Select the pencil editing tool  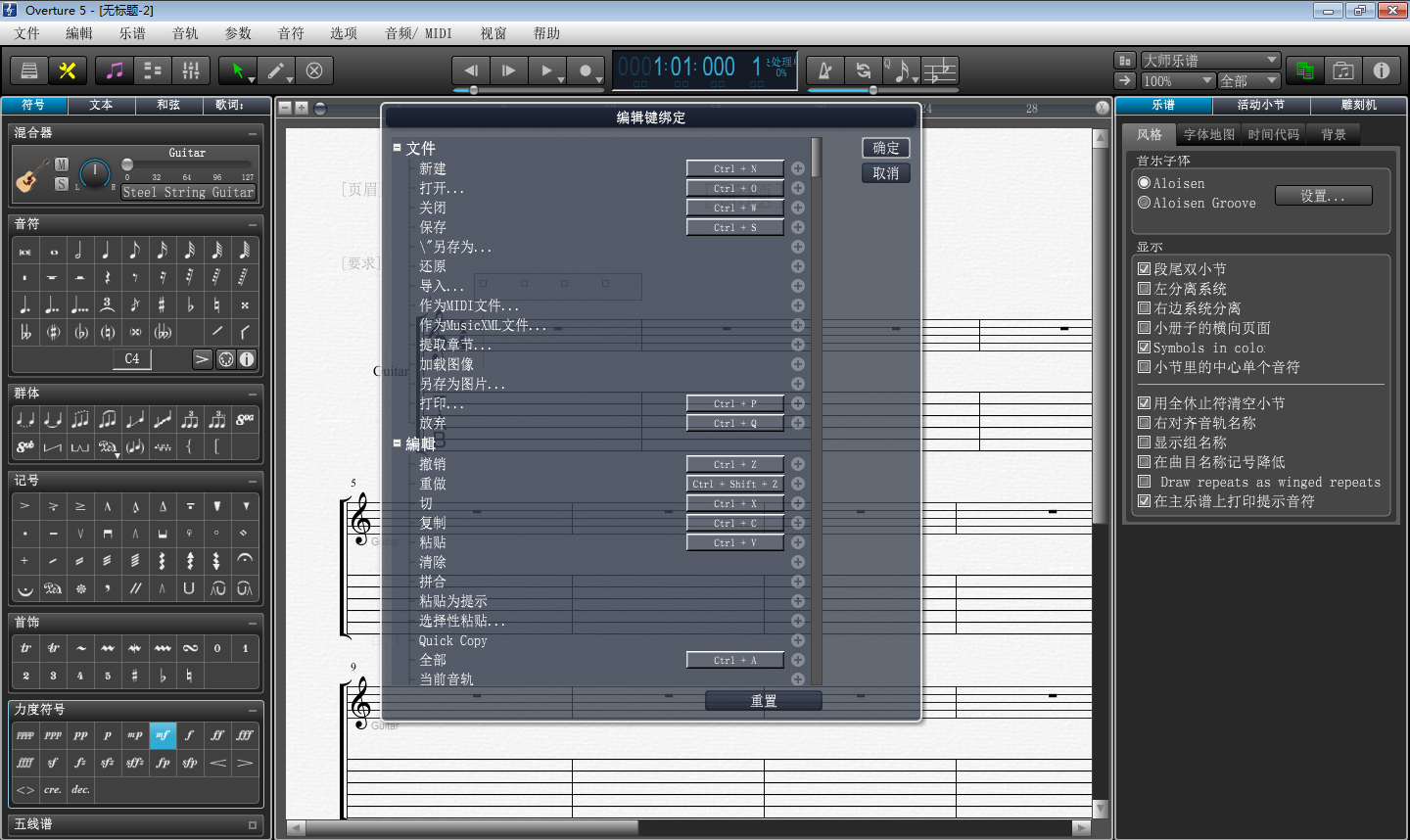[x=275, y=70]
